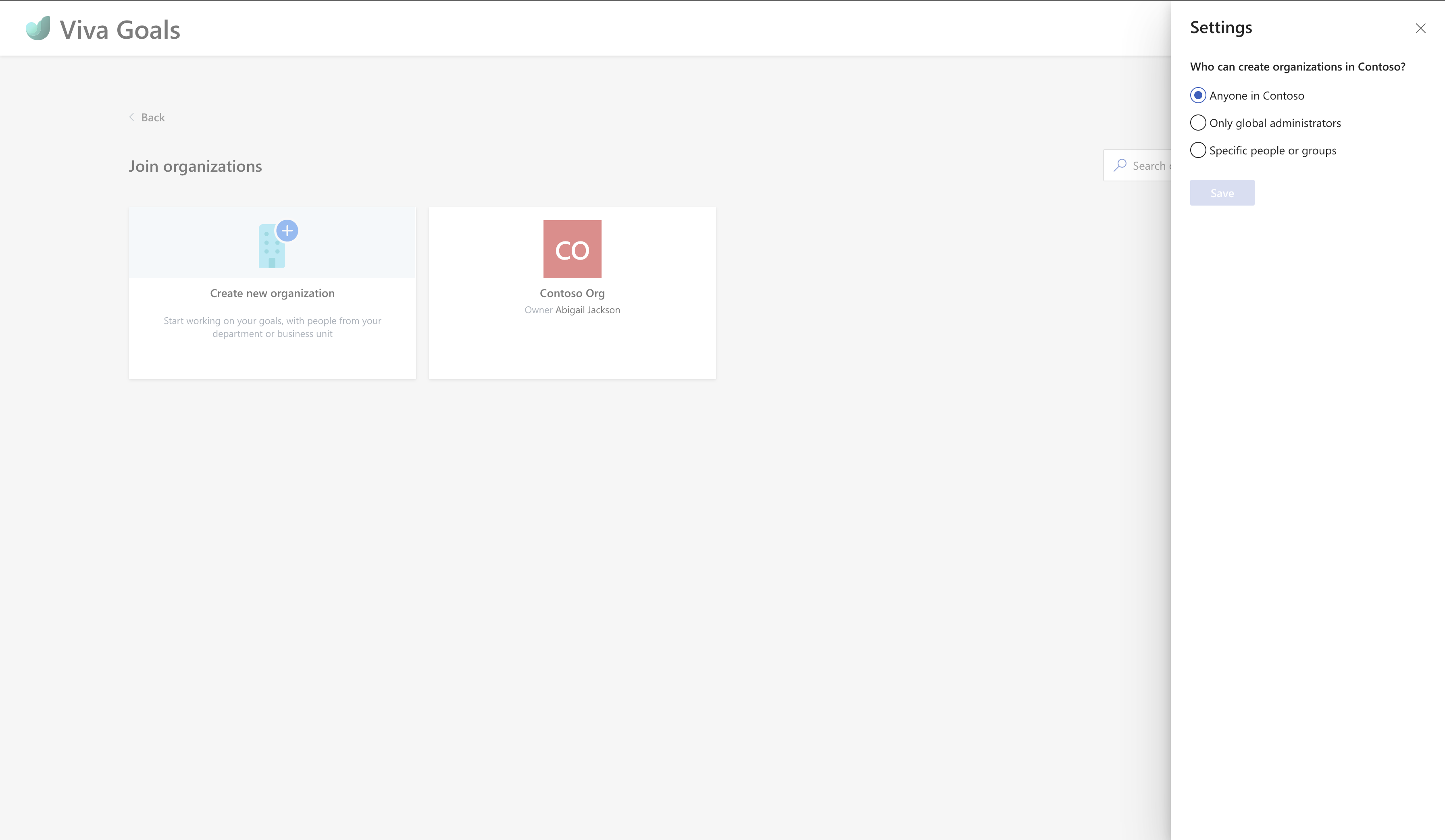This screenshot has width=1445, height=840.
Task: Focus the Search organizations field
Action: pos(1137,165)
